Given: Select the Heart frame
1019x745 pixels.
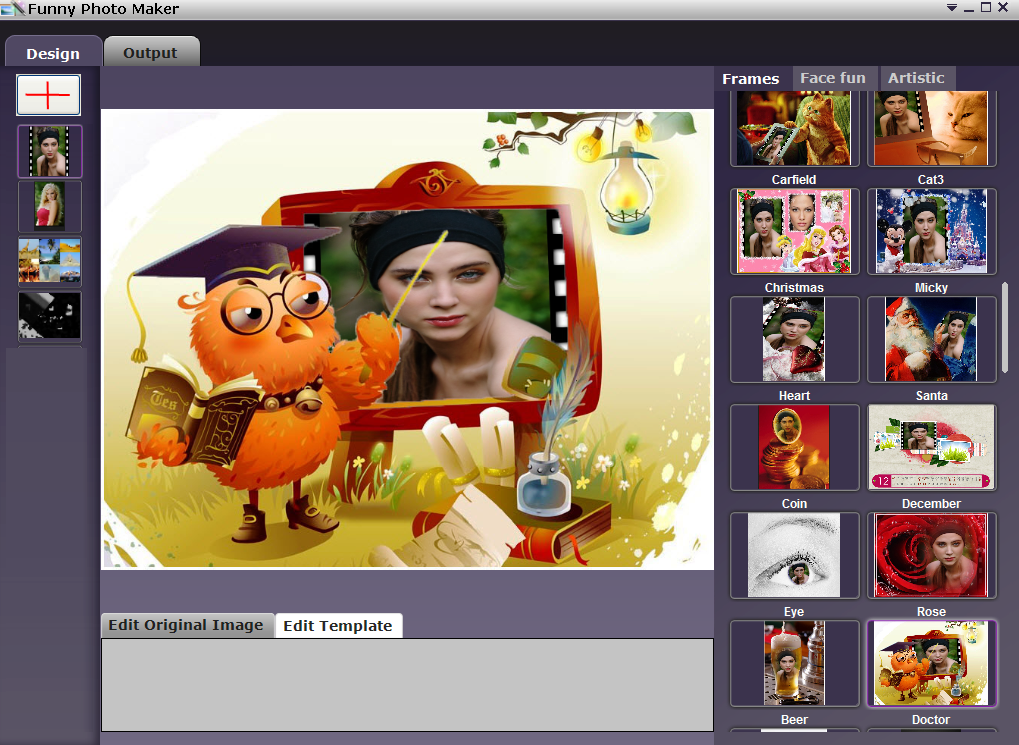Looking at the screenshot, I should (794, 339).
